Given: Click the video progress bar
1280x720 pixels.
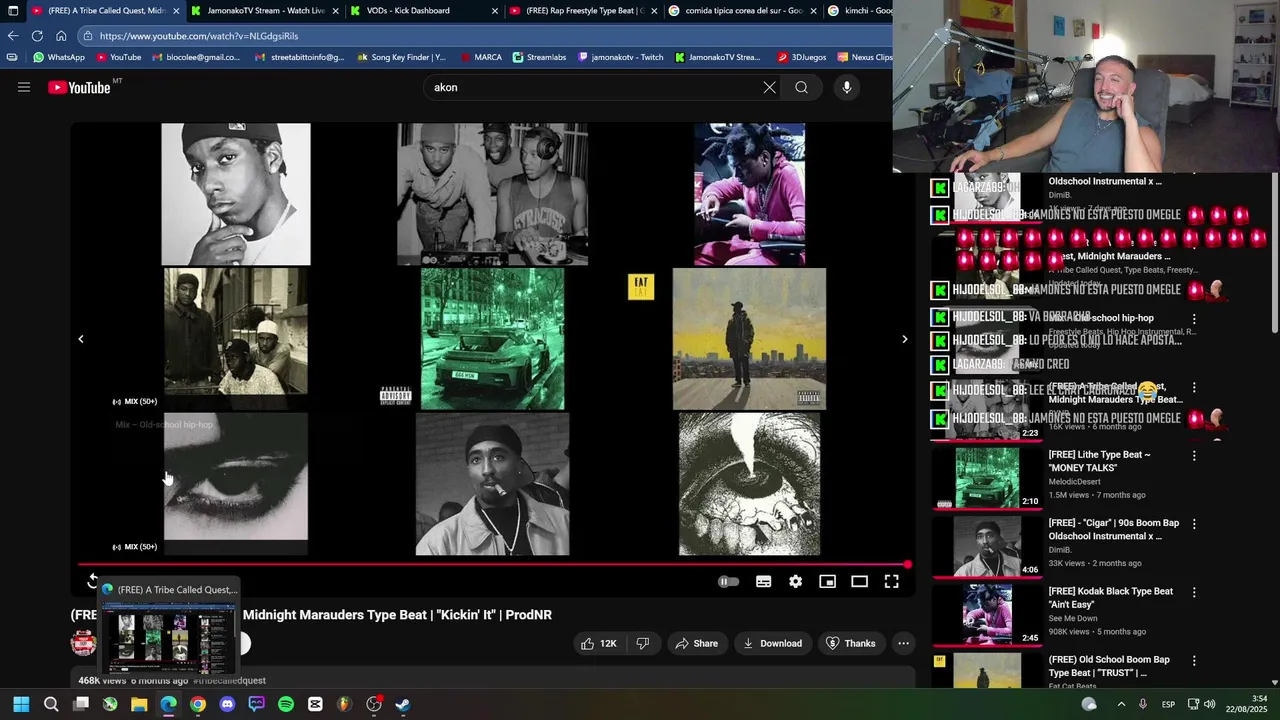Looking at the screenshot, I should 494,565.
